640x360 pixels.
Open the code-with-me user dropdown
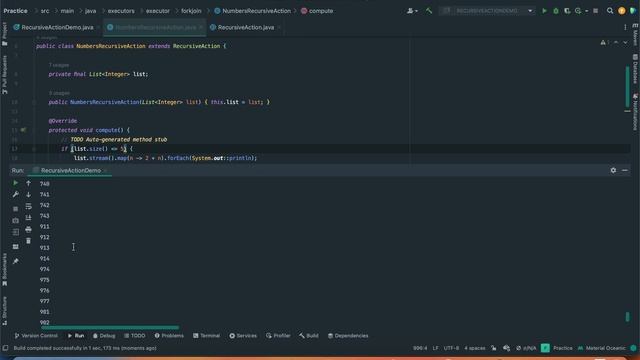(412, 11)
